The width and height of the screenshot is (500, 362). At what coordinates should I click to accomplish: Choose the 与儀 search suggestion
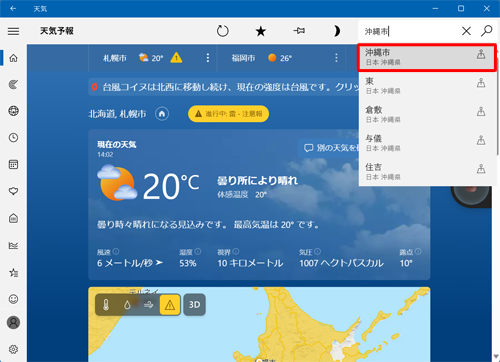coord(427,143)
